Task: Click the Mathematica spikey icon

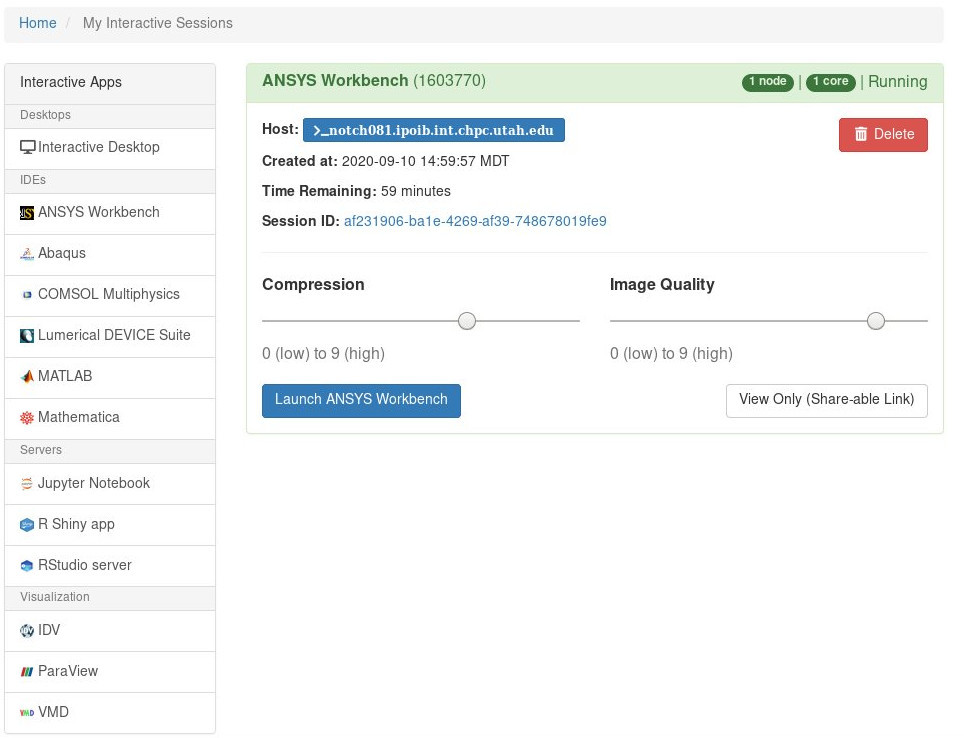Action: 27,418
